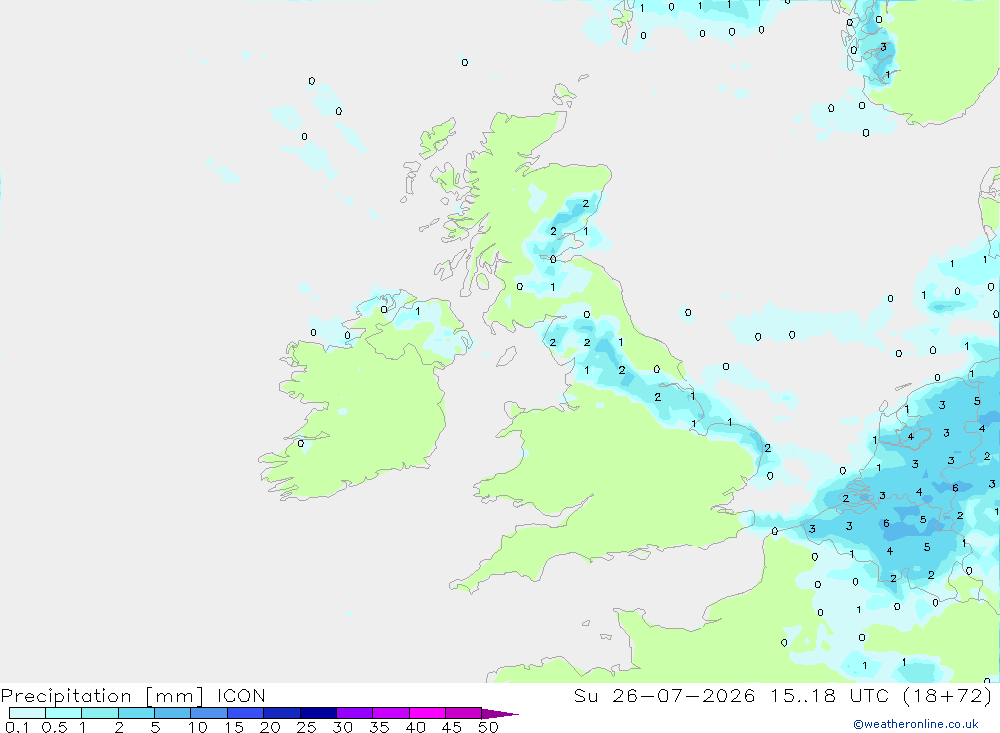The image size is (1000, 733).
Task: Select the '10' legend scale label
Action: (198, 727)
